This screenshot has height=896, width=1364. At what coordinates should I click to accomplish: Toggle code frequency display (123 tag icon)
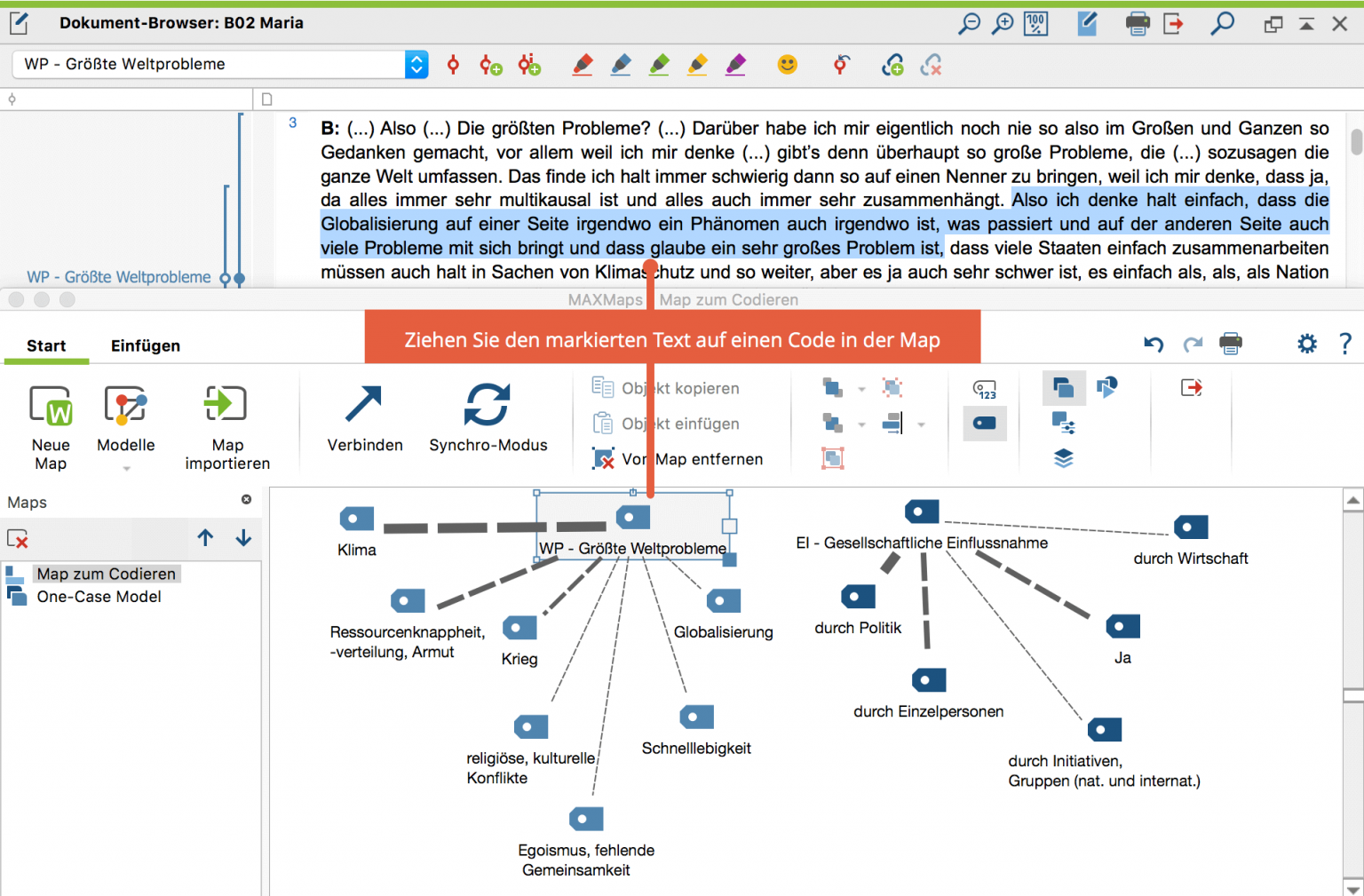(x=985, y=389)
